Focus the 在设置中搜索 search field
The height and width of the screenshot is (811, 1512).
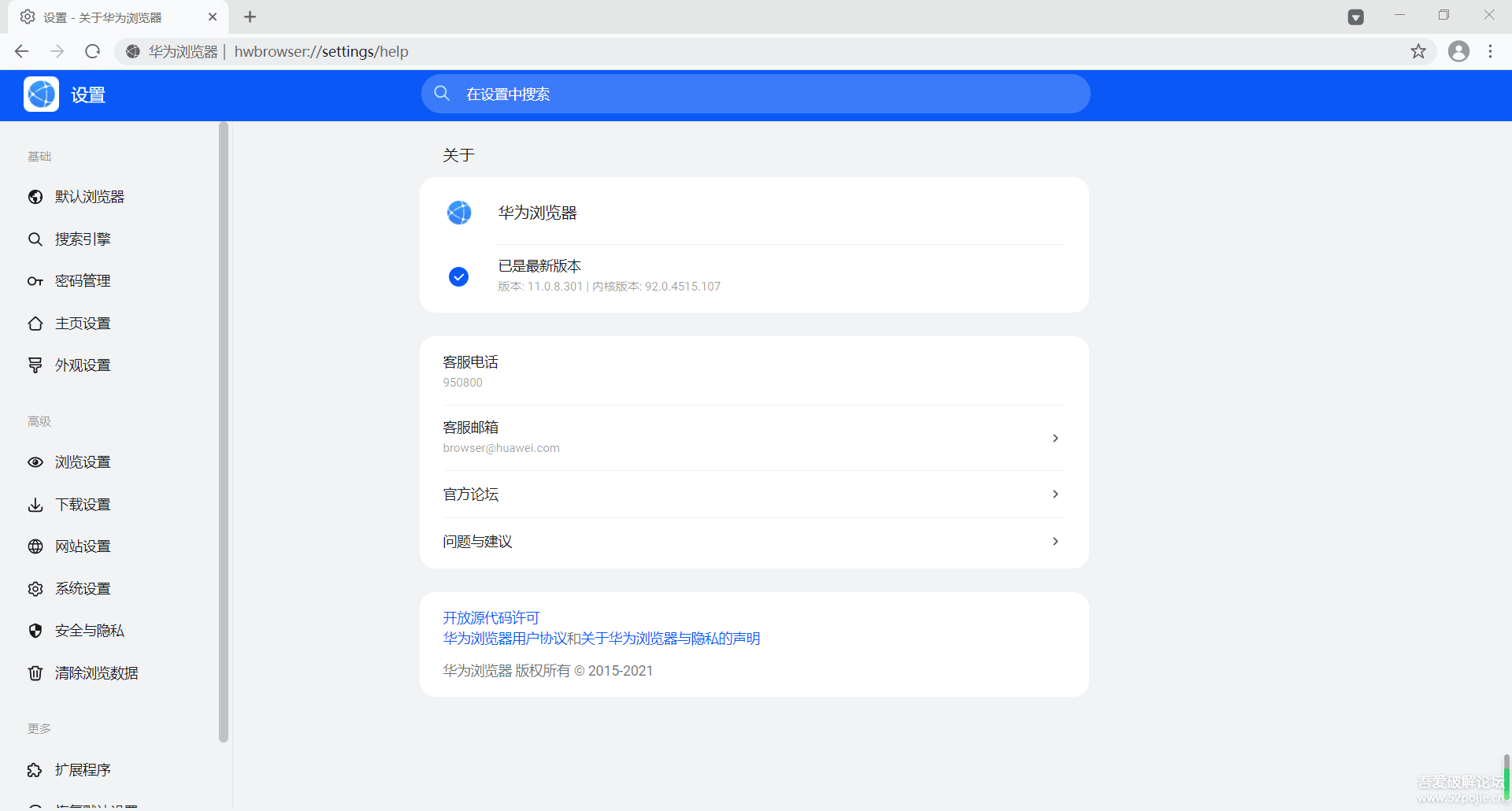(x=756, y=94)
